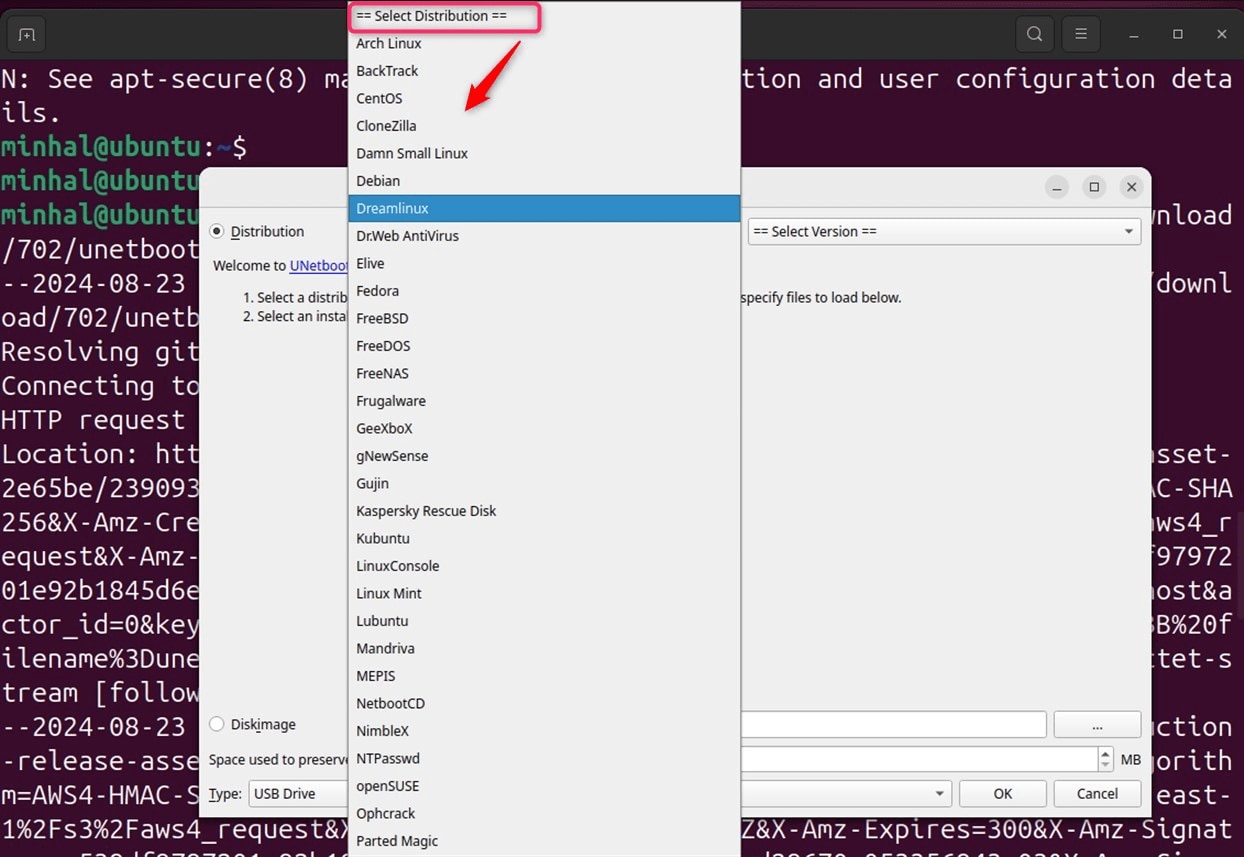Screen dimensions: 1244x857
Task: Select Kubuntu distribution
Action: (544, 538)
